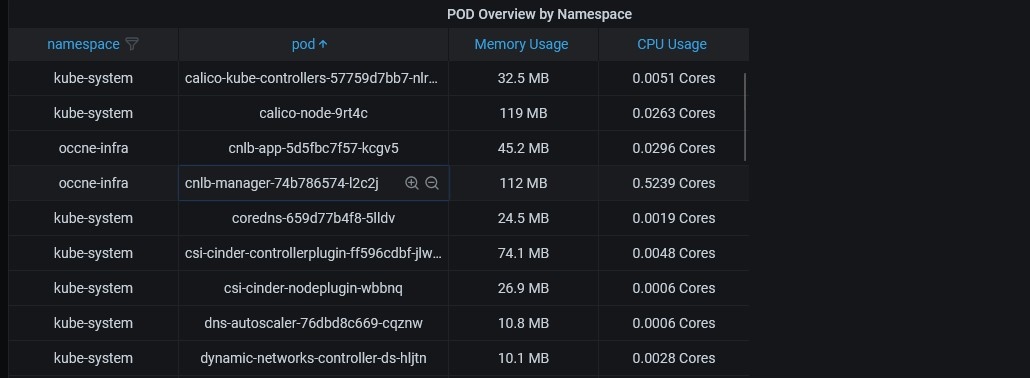Sort by namespace column header

tap(83, 44)
